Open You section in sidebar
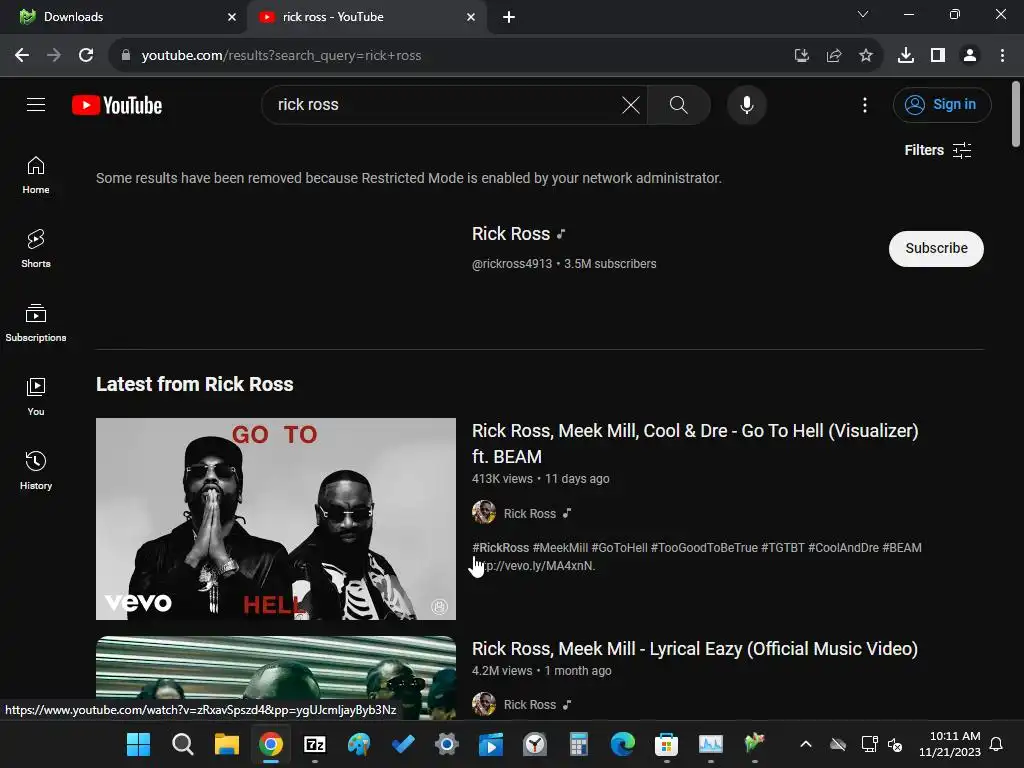The height and width of the screenshot is (768, 1024). point(36,396)
